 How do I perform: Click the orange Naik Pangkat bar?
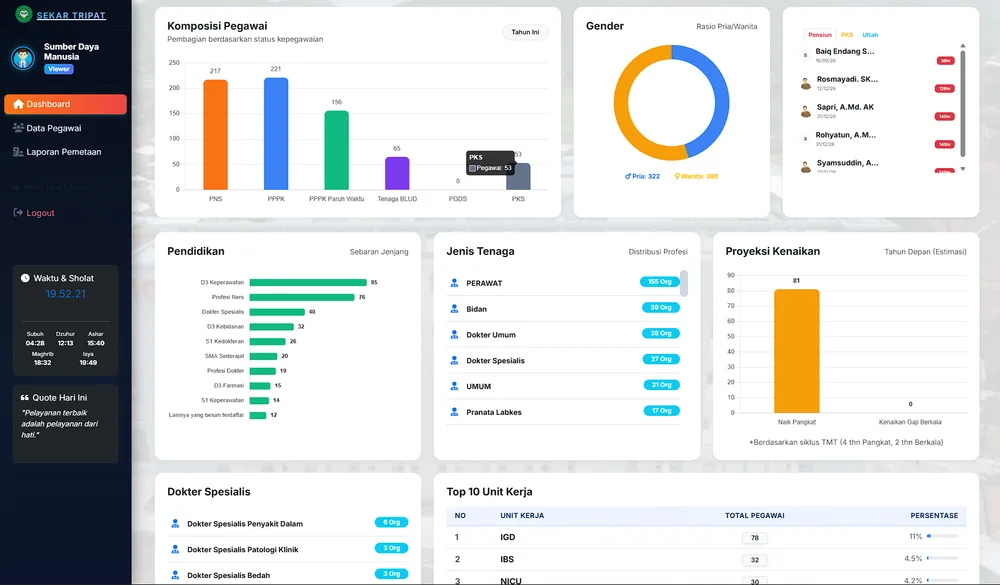[797, 351]
